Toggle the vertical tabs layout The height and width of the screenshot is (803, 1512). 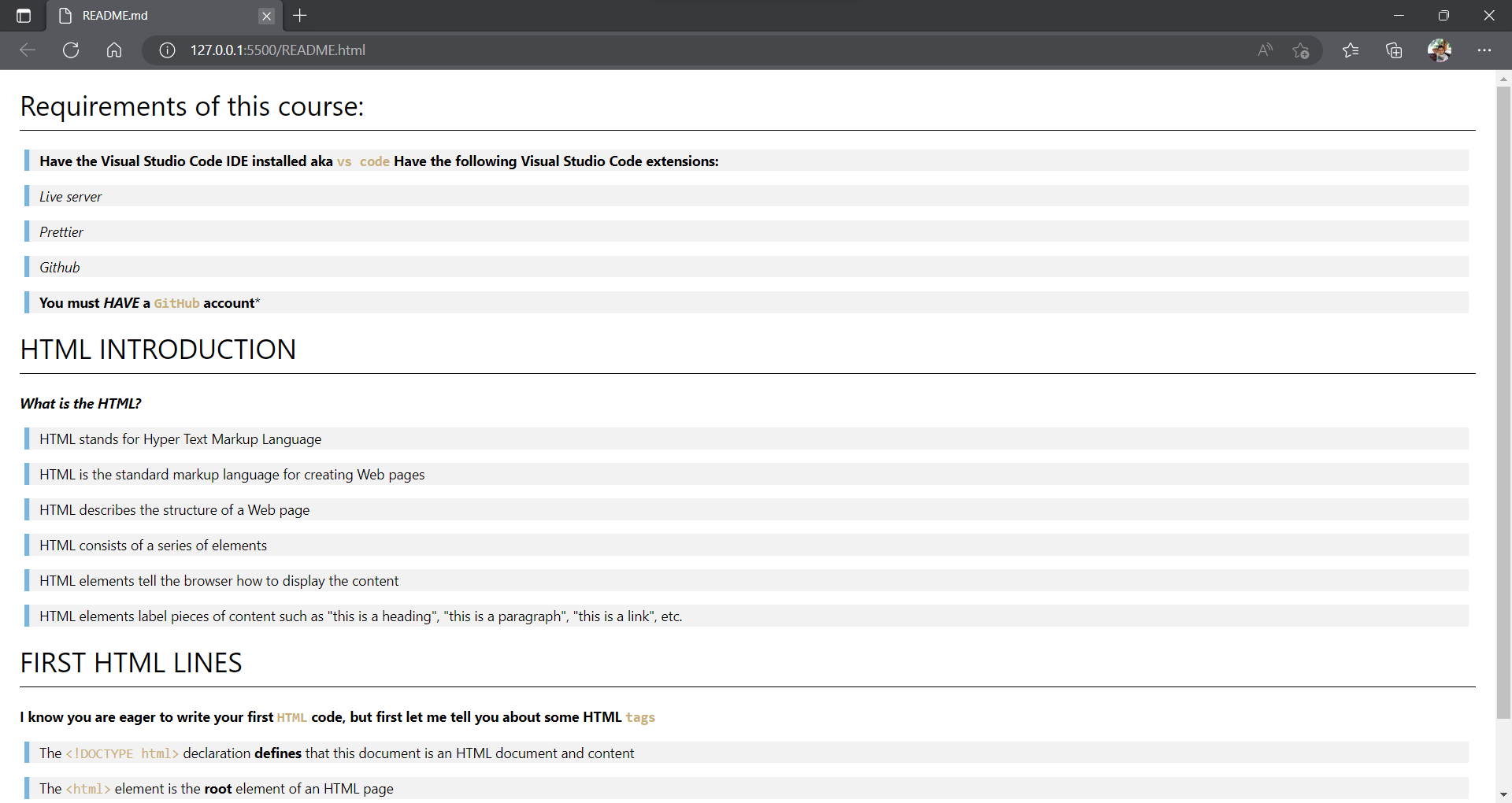point(24,16)
